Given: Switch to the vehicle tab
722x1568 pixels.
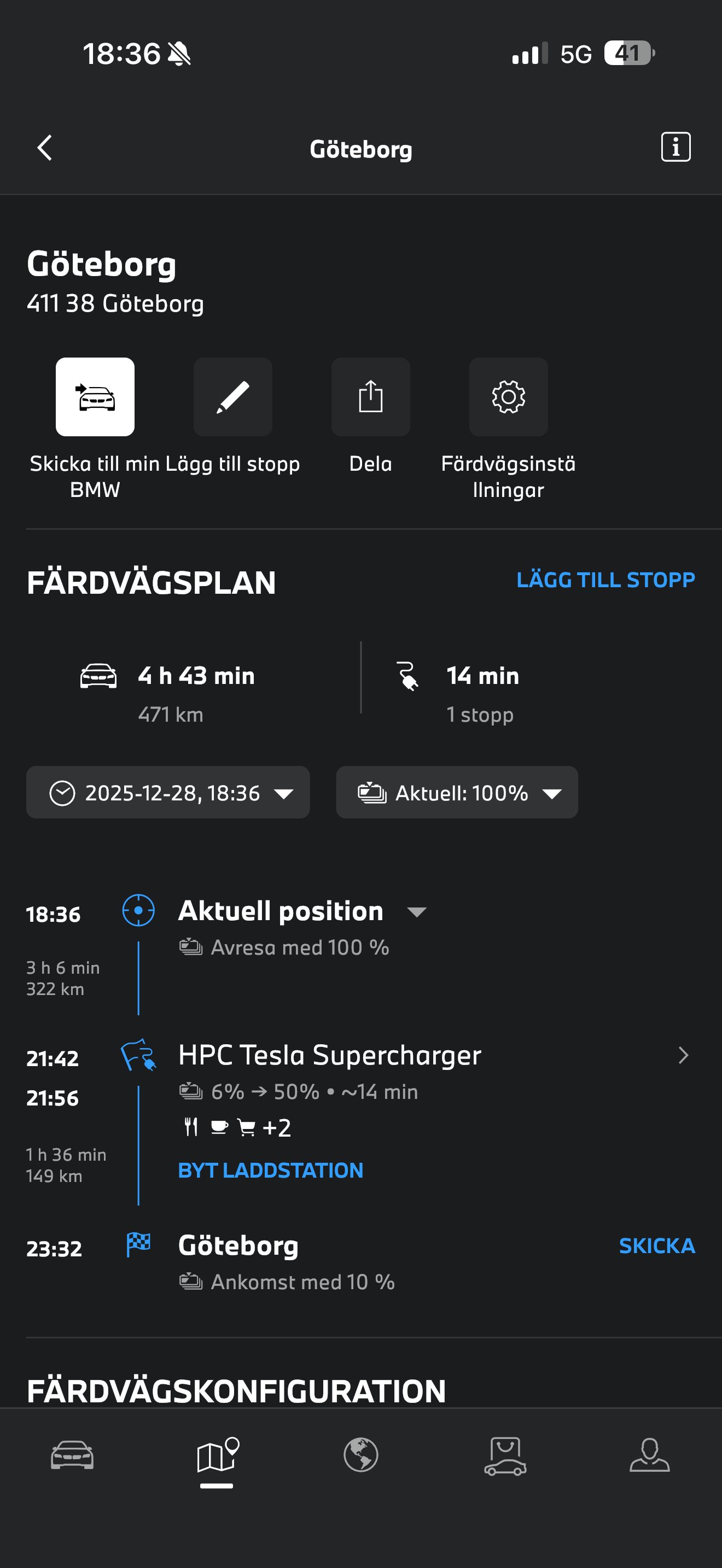Looking at the screenshot, I should pyautogui.click(x=72, y=1455).
